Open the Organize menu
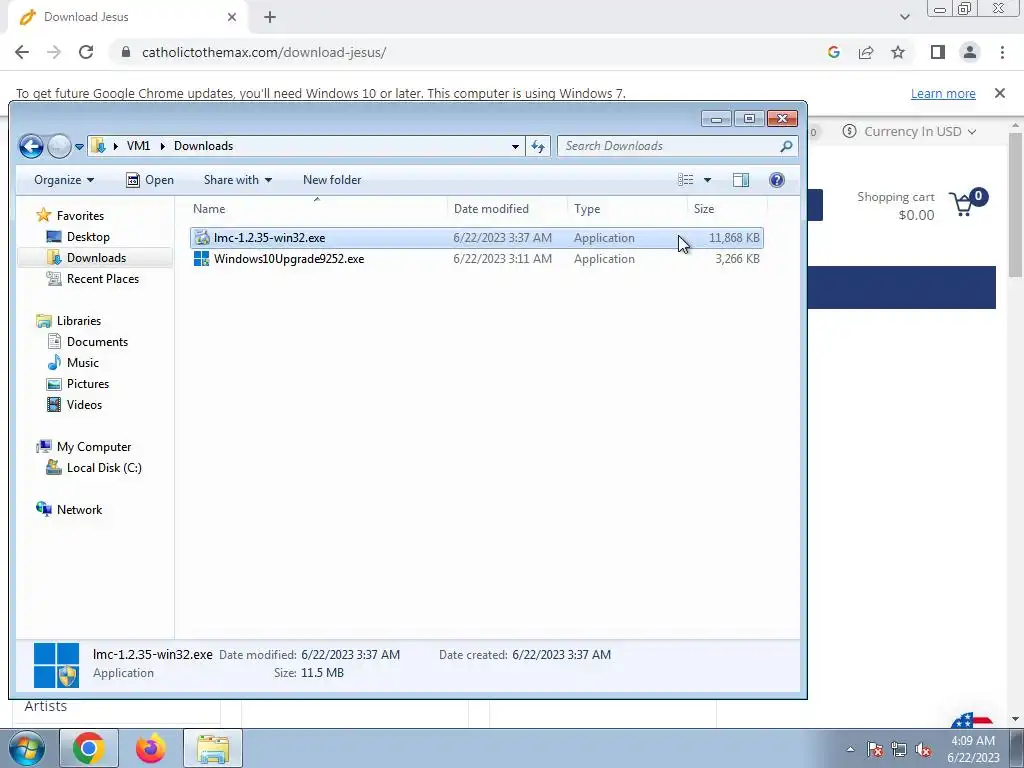The width and height of the screenshot is (1024, 768). click(x=64, y=180)
